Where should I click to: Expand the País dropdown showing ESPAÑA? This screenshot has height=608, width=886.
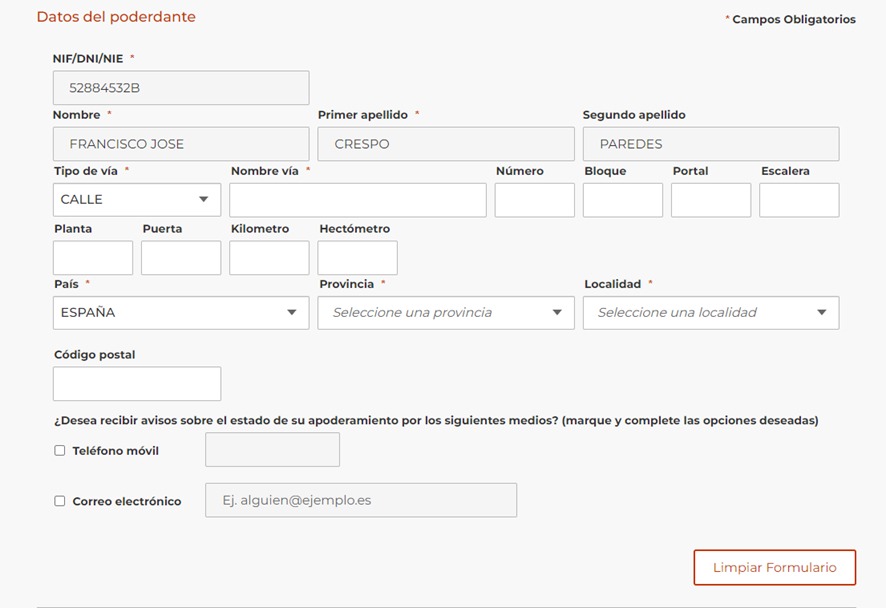pyautogui.click(x=181, y=313)
